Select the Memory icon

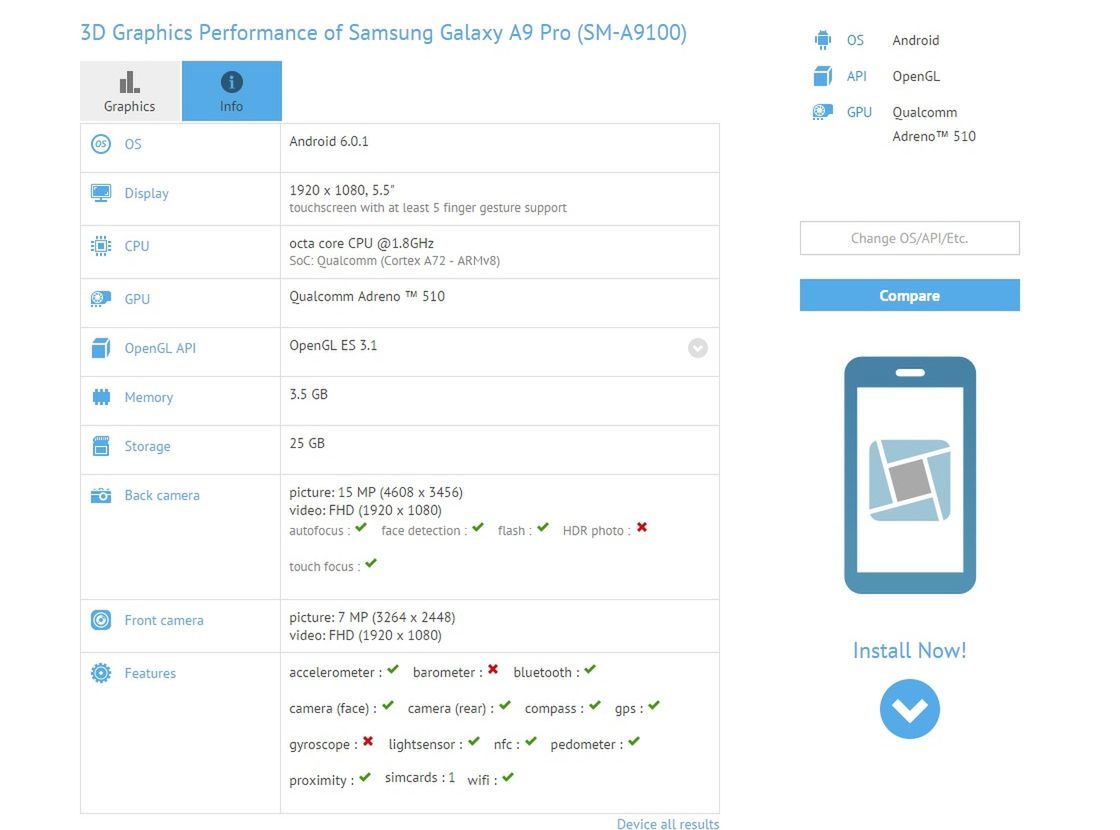[x=100, y=397]
